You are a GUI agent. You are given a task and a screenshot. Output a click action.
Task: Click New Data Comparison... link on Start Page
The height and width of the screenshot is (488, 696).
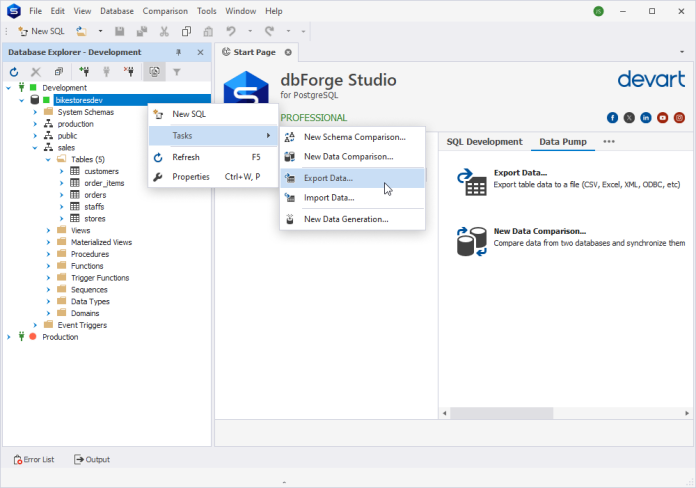540,231
